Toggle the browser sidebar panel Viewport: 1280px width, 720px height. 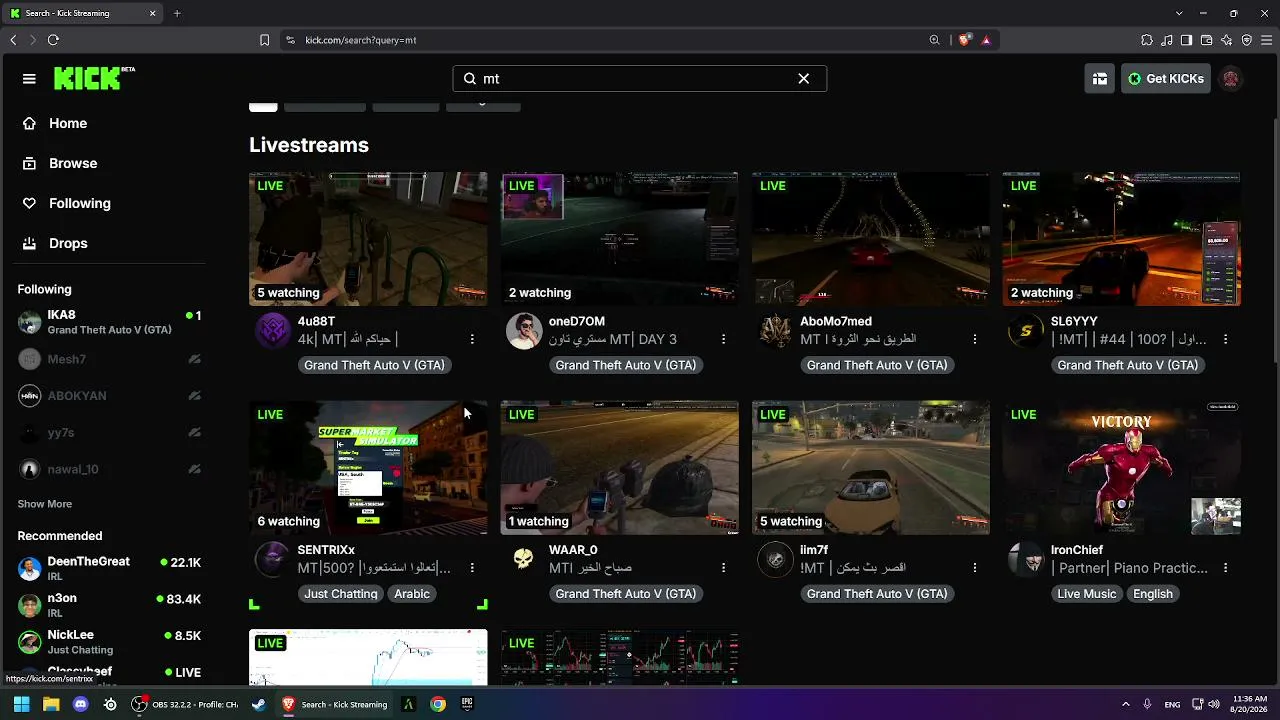point(1186,40)
